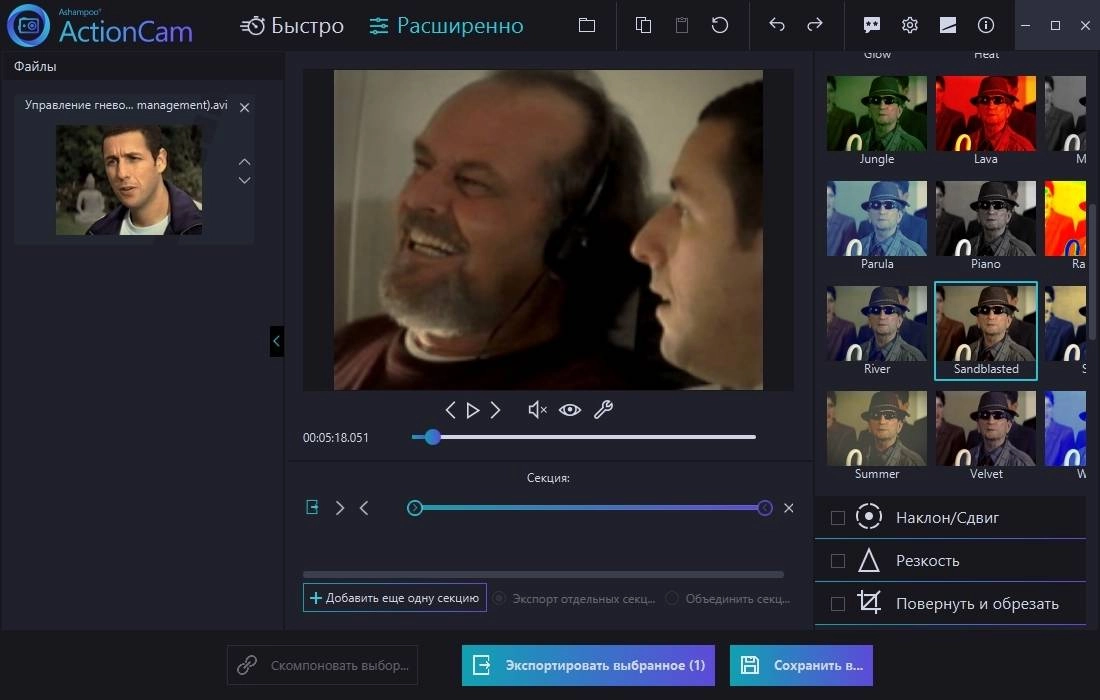Screen dimensions: 1100x700
Task: Switch to Расширенно mode
Action: (446, 26)
